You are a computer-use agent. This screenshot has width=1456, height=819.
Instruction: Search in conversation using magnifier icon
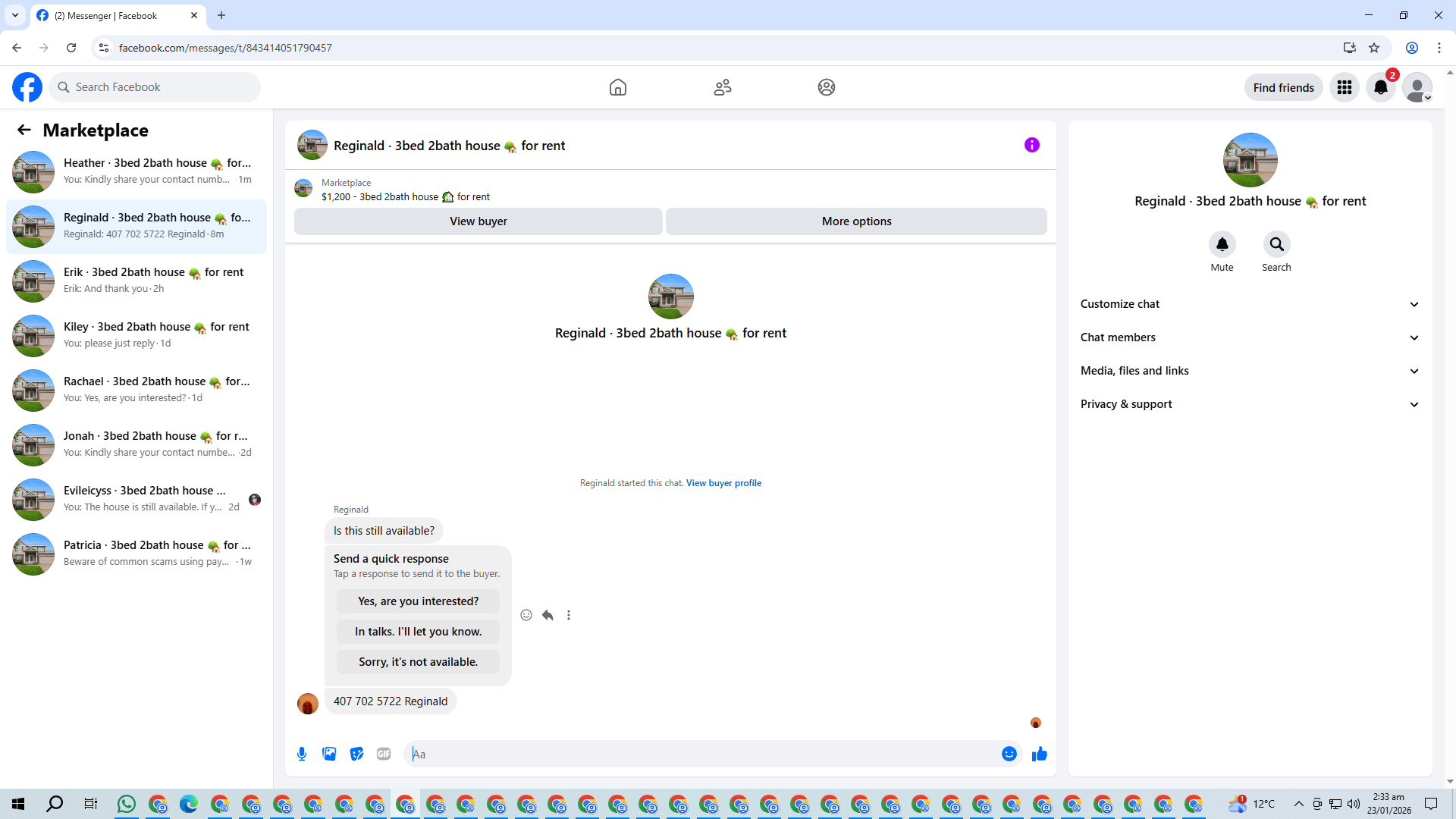pyautogui.click(x=1277, y=244)
